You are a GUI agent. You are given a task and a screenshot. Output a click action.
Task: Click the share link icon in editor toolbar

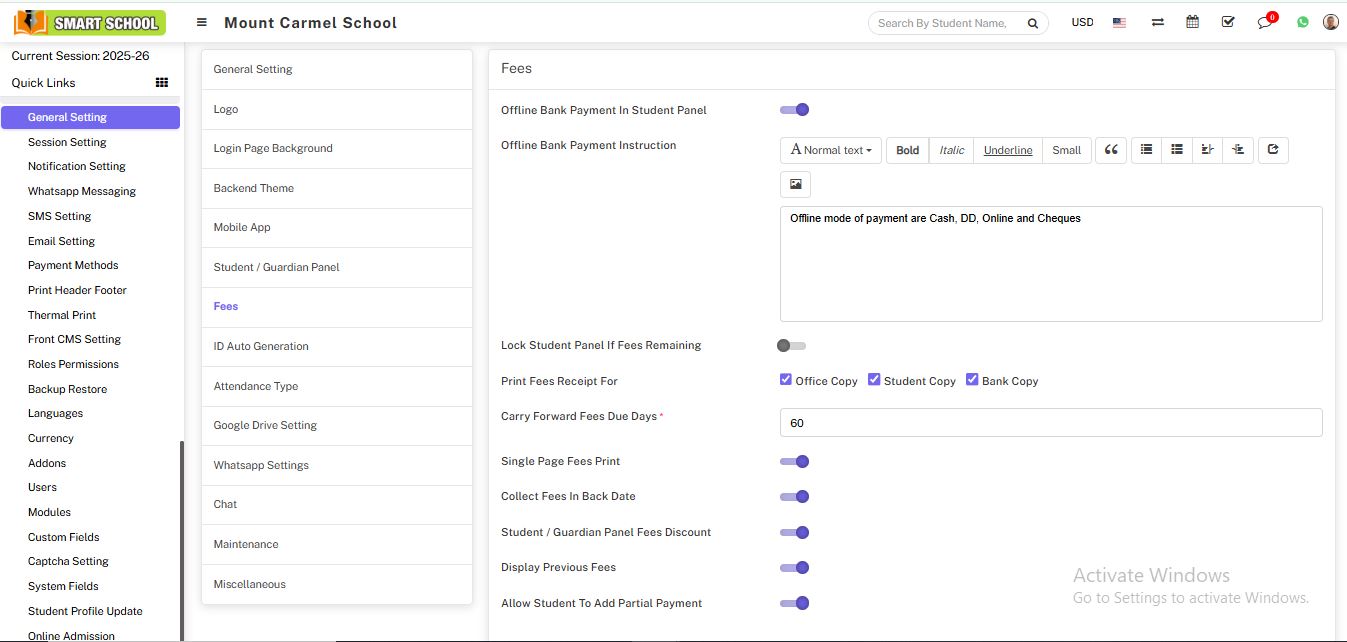coord(1272,150)
